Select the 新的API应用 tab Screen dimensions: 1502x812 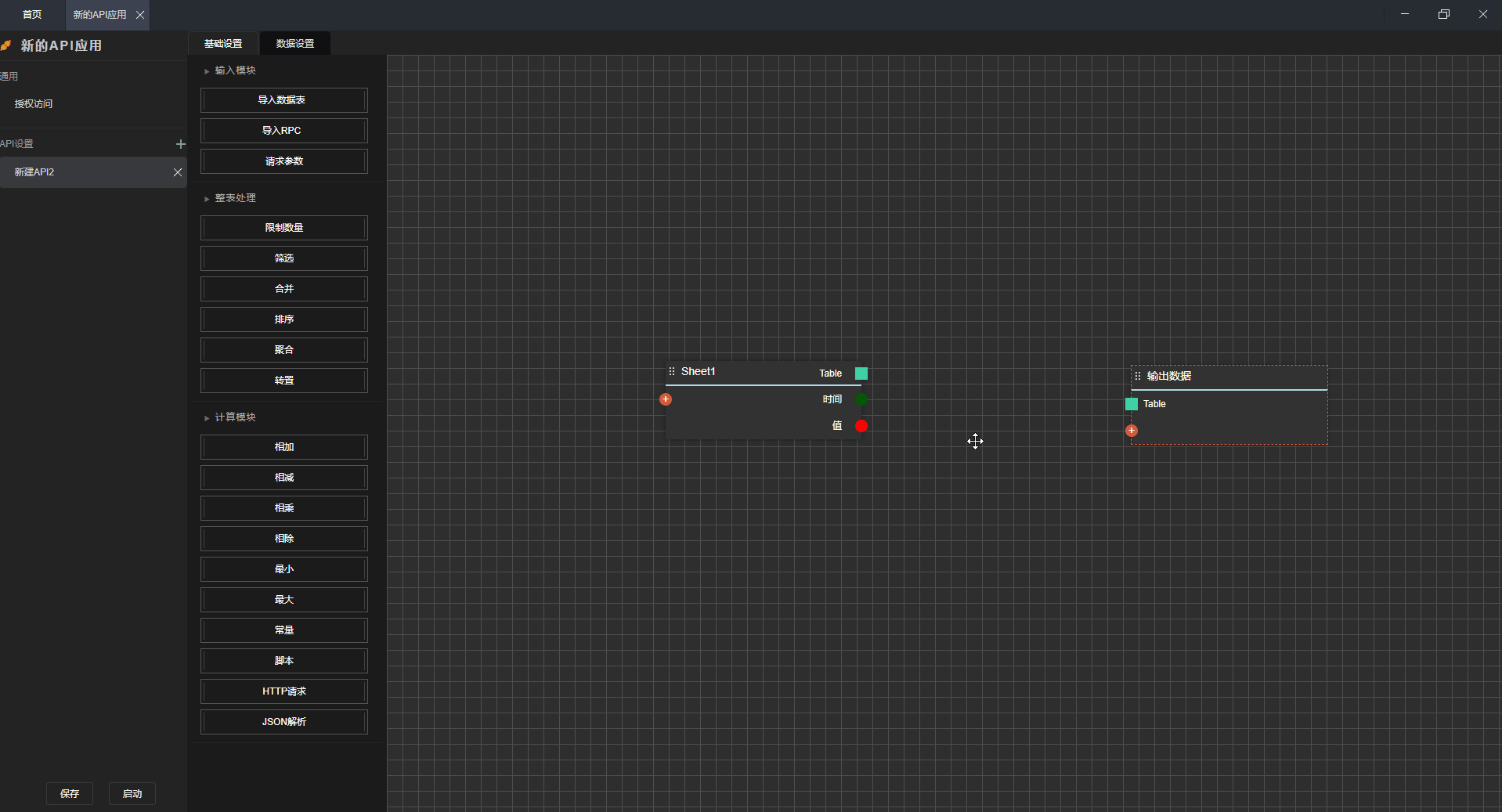click(x=99, y=15)
